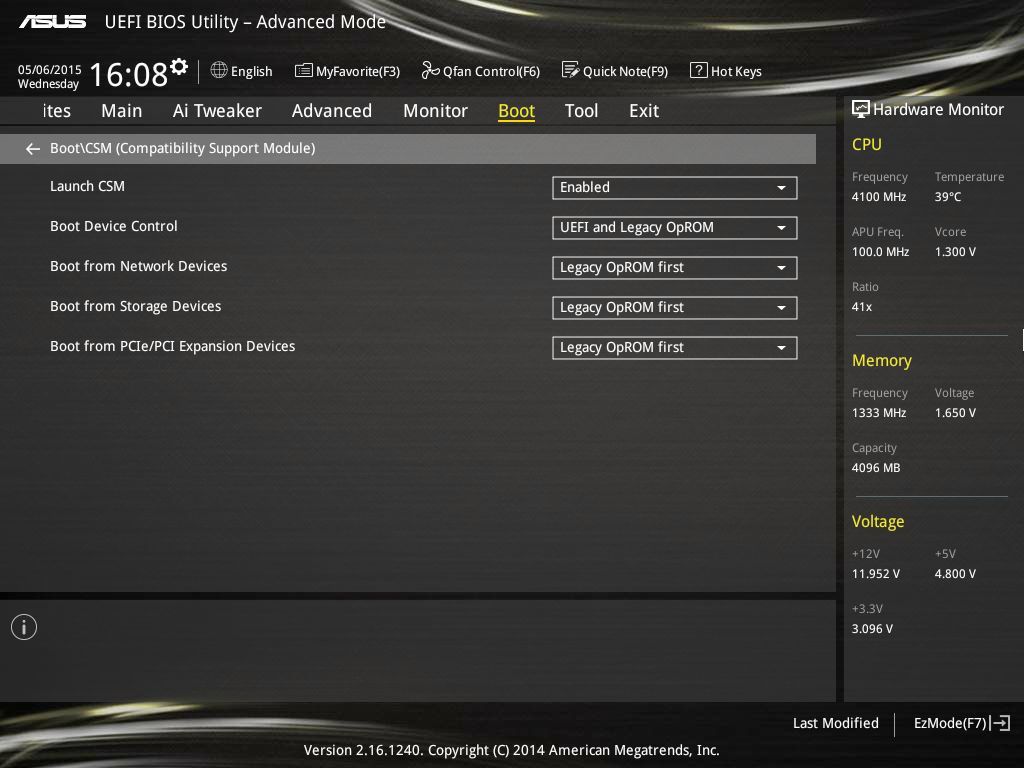Click the Qfan Control fan icon
Image resolution: width=1024 pixels, height=768 pixels.
(430, 70)
